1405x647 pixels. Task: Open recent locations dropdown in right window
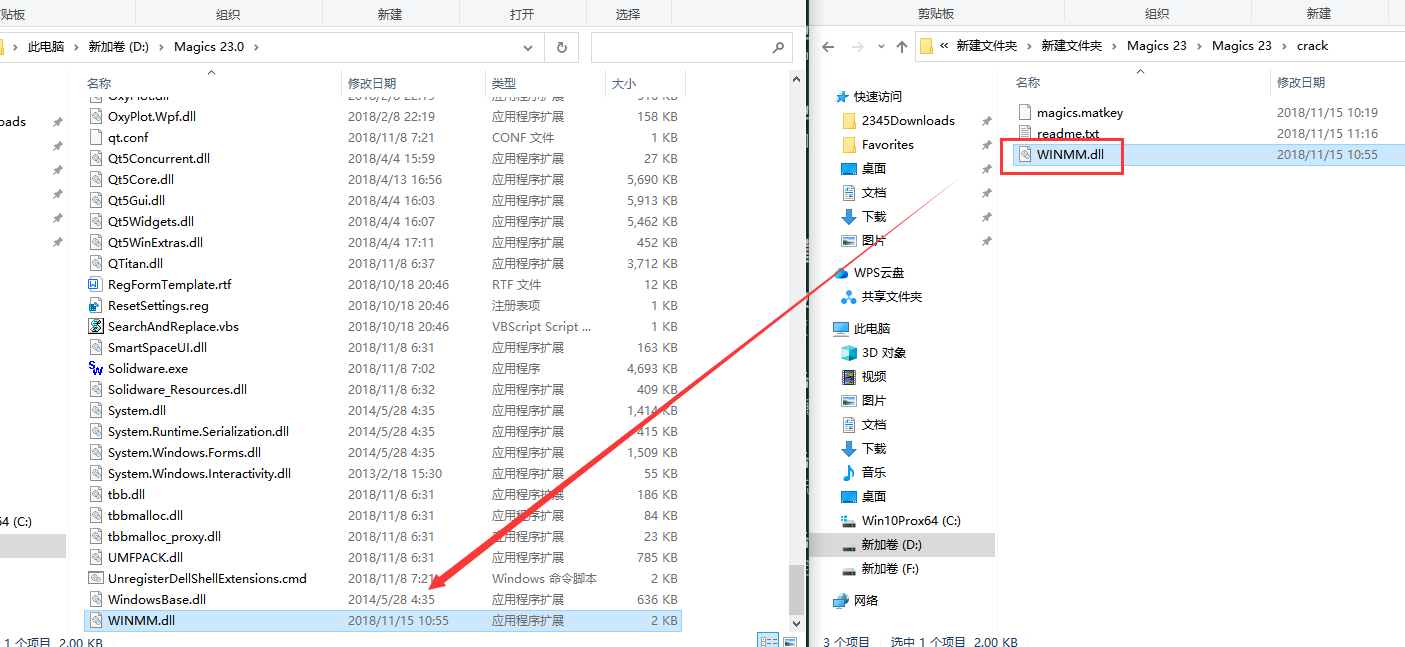coord(881,46)
